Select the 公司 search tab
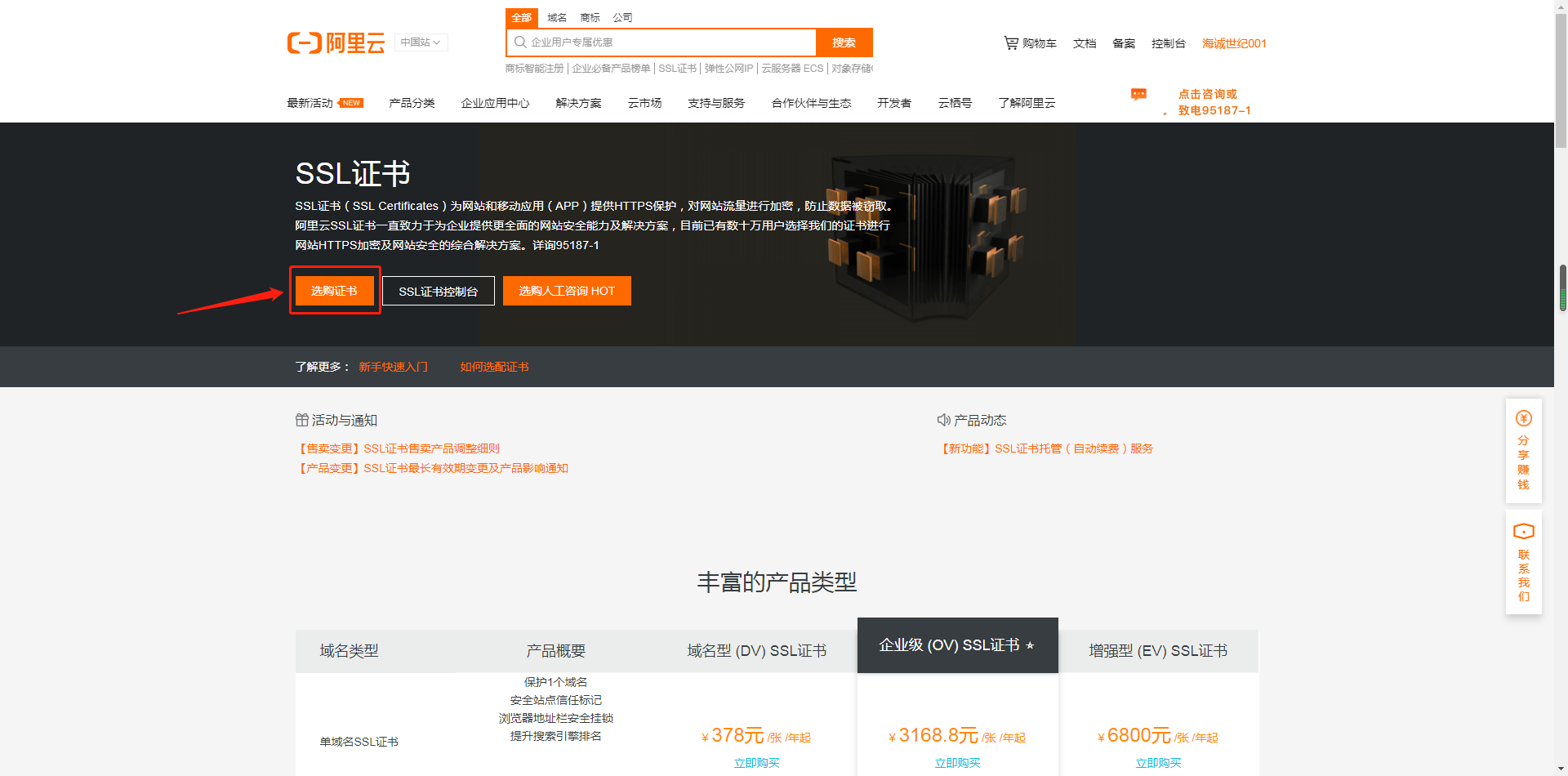 622,18
